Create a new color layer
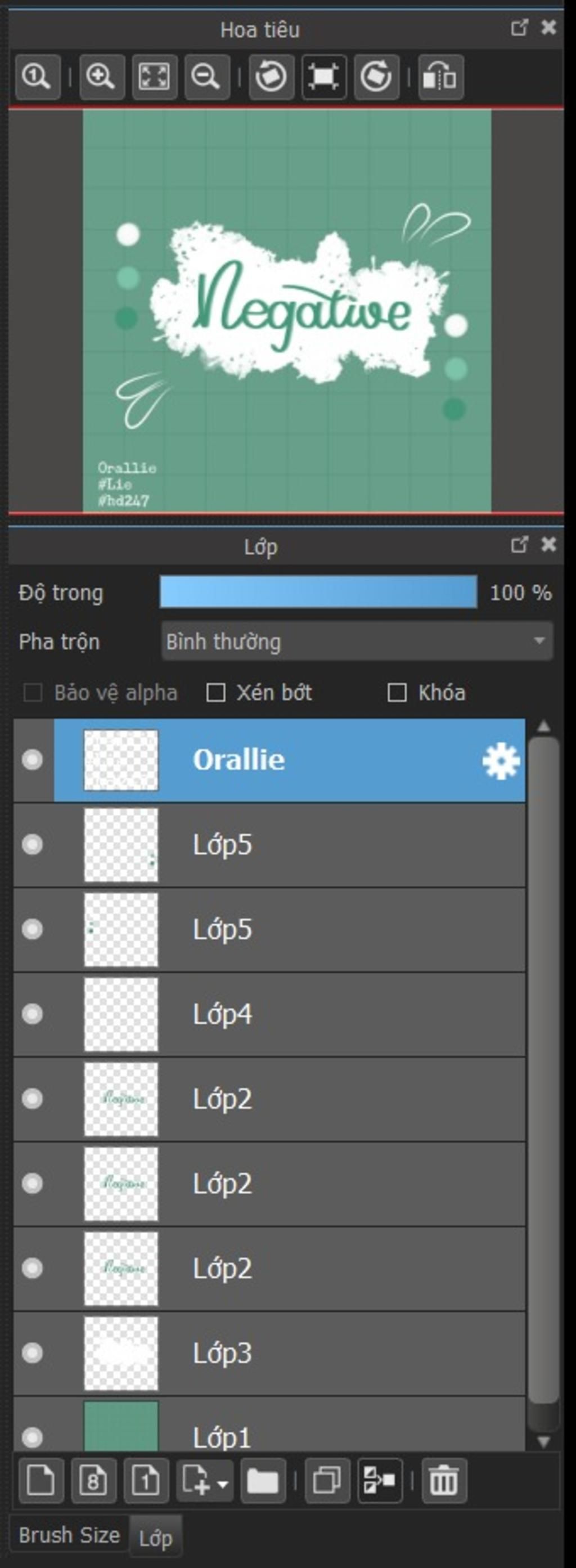576x1568 pixels. point(40,1480)
